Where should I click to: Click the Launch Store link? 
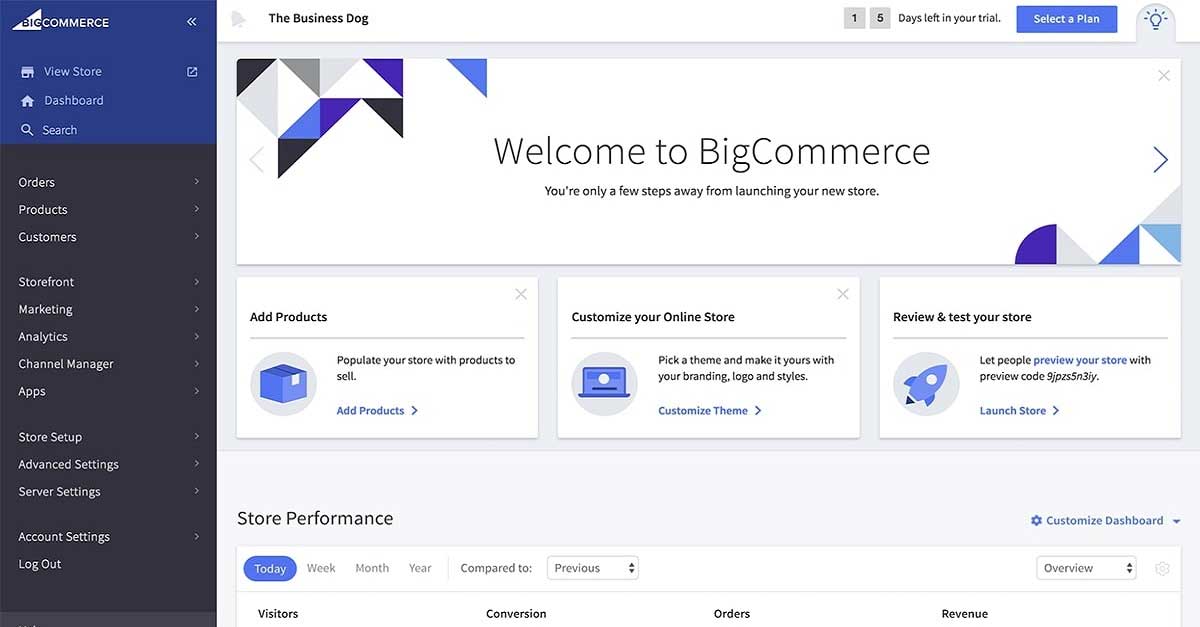click(1020, 411)
